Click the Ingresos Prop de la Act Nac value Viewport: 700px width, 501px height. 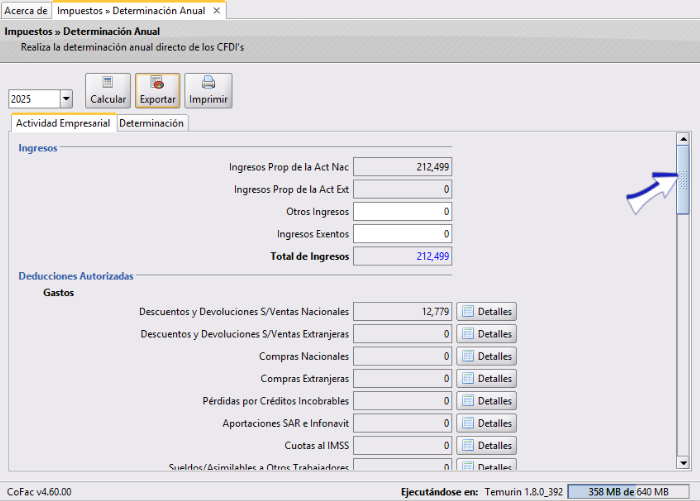point(402,167)
